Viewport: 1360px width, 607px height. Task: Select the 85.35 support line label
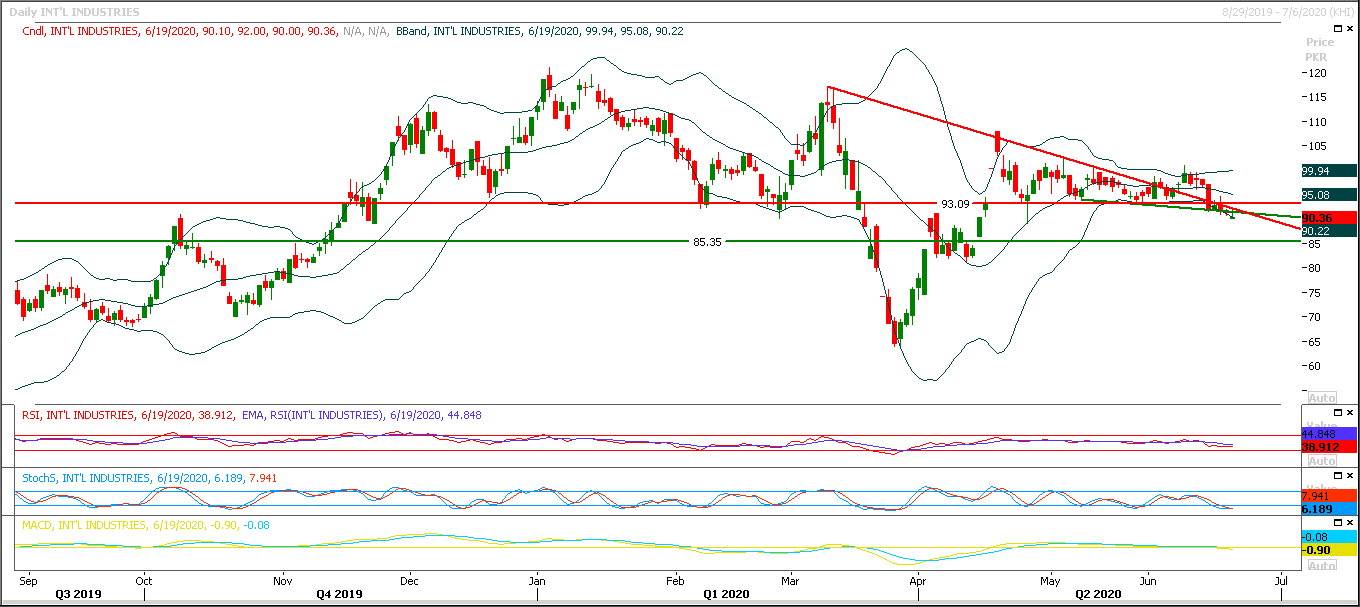pyautogui.click(x=707, y=242)
